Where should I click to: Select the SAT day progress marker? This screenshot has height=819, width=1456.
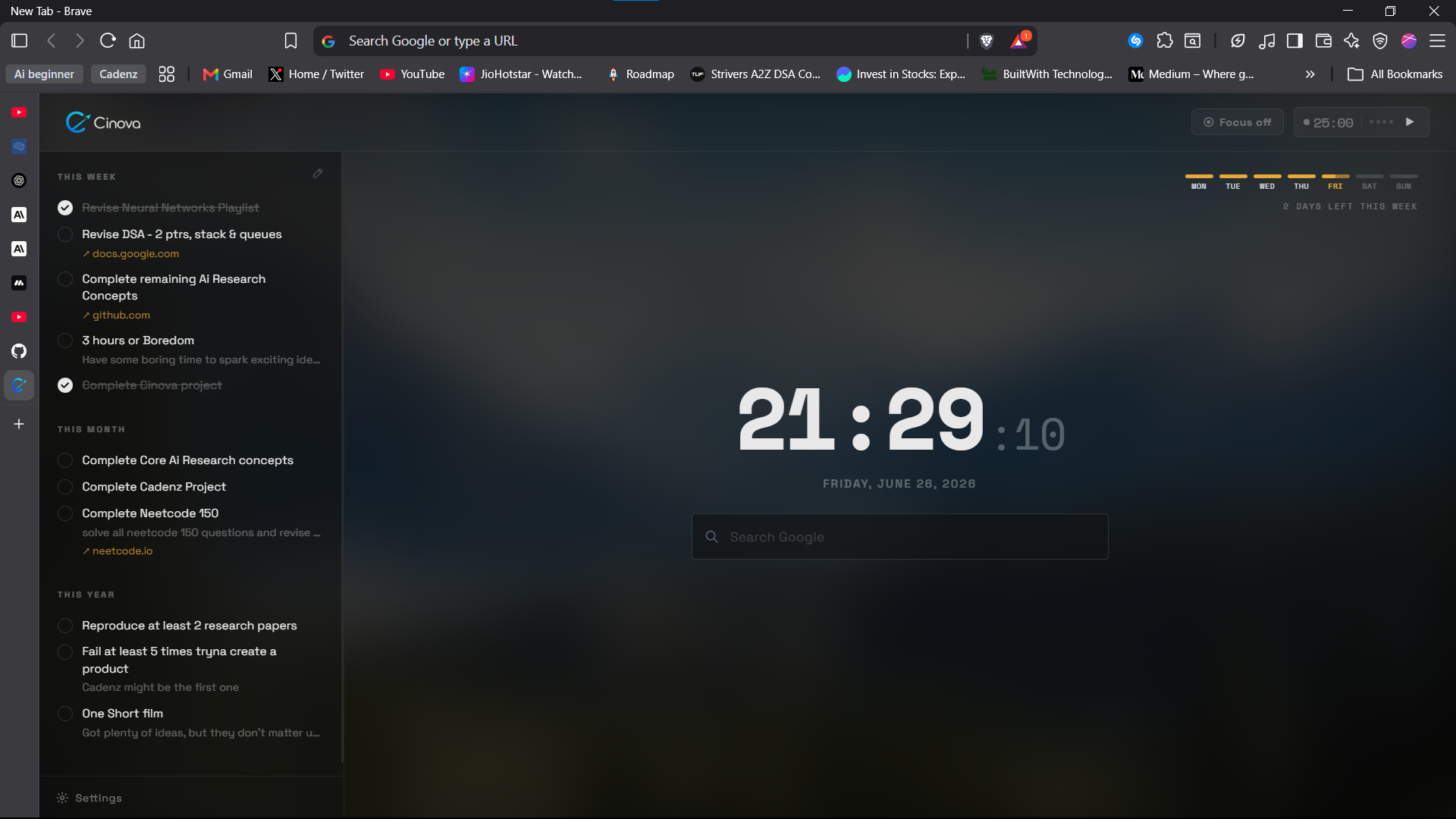pyautogui.click(x=1370, y=181)
